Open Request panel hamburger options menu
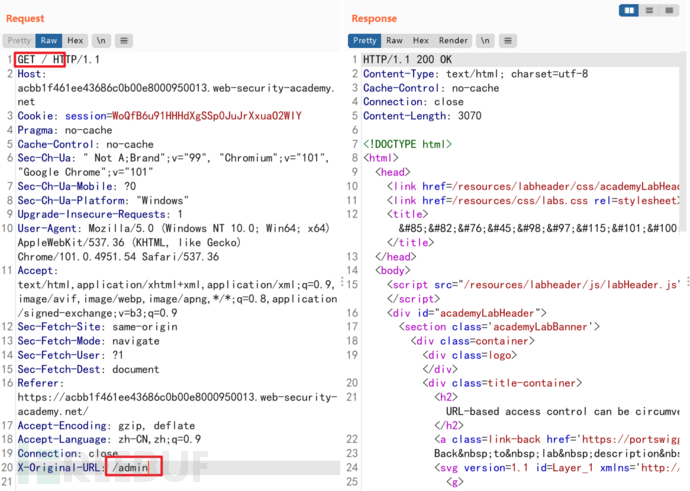 click(x=124, y=41)
